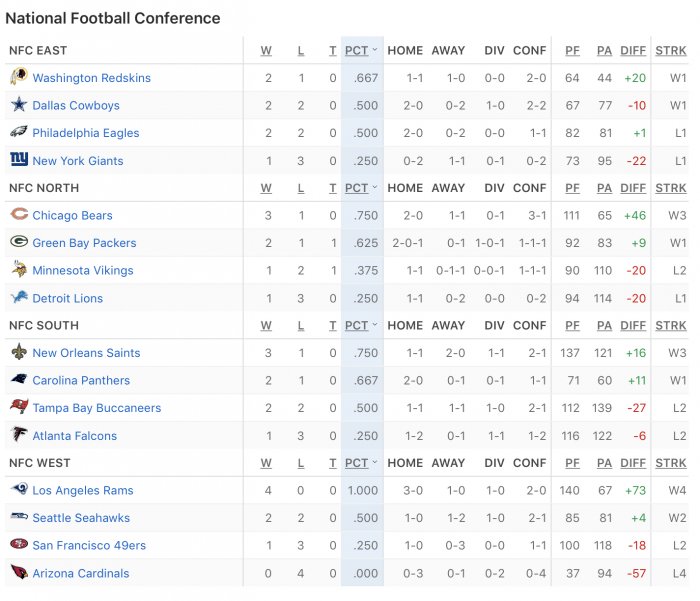
Task: Open the Minnesota Vikings team link
Action: tap(83, 271)
